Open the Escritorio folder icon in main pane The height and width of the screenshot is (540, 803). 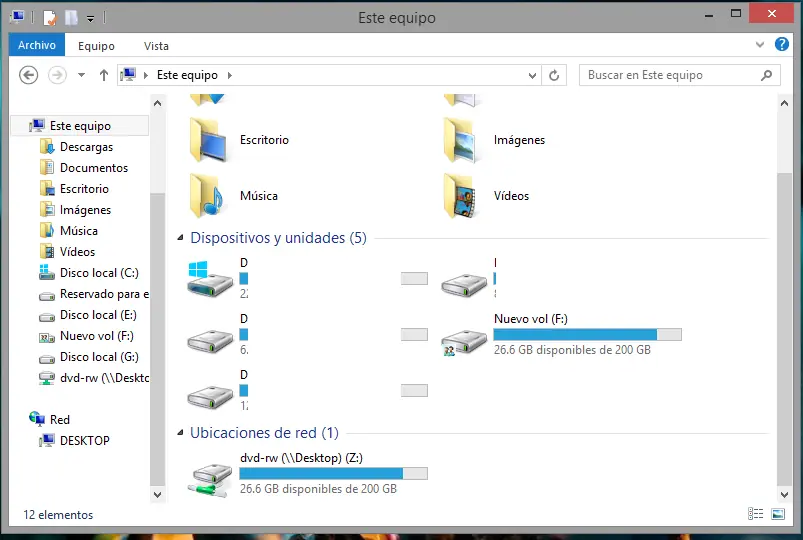(x=208, y=140)
